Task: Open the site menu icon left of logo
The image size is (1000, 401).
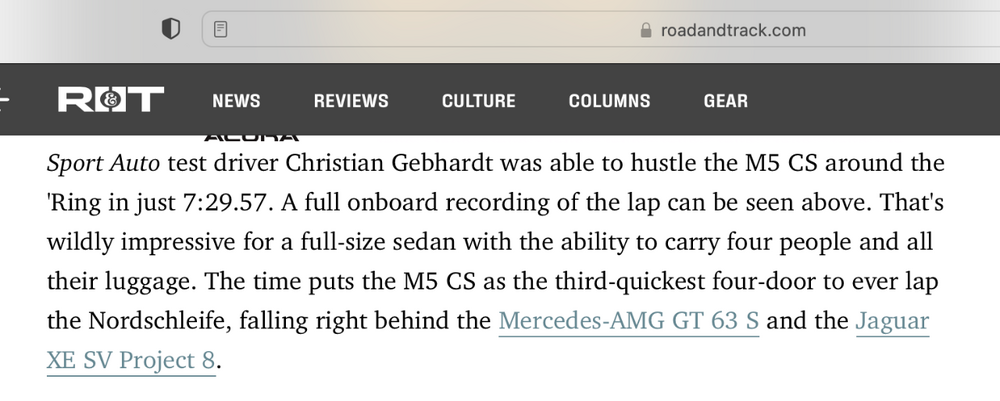Action: click(4, 100)
